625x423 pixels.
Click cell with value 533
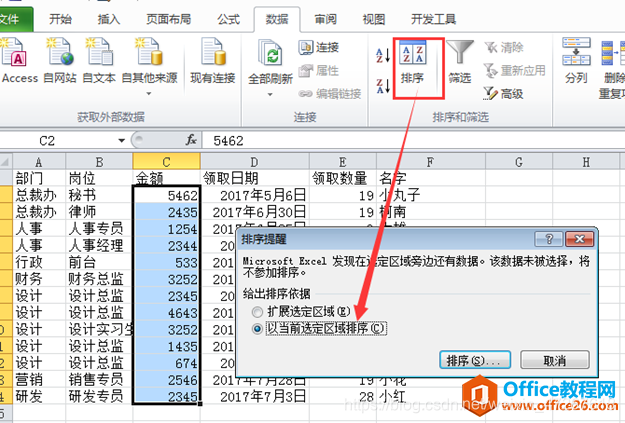166,262
